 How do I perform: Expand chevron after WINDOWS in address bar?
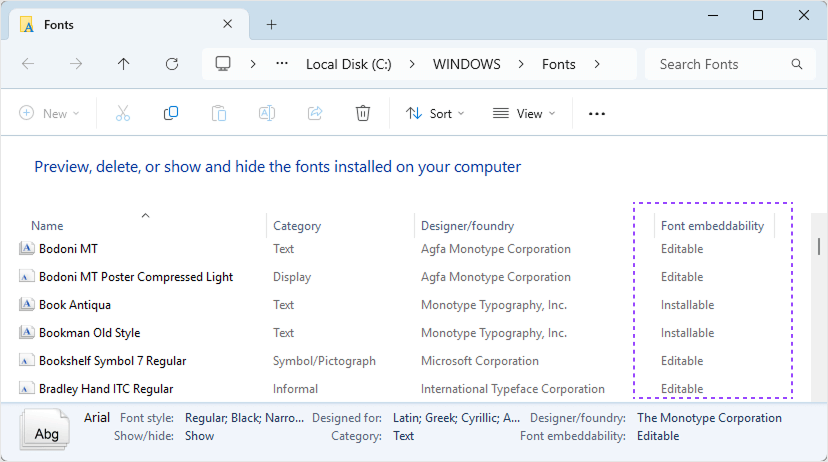pyautogui.click(x=521, y=64)
